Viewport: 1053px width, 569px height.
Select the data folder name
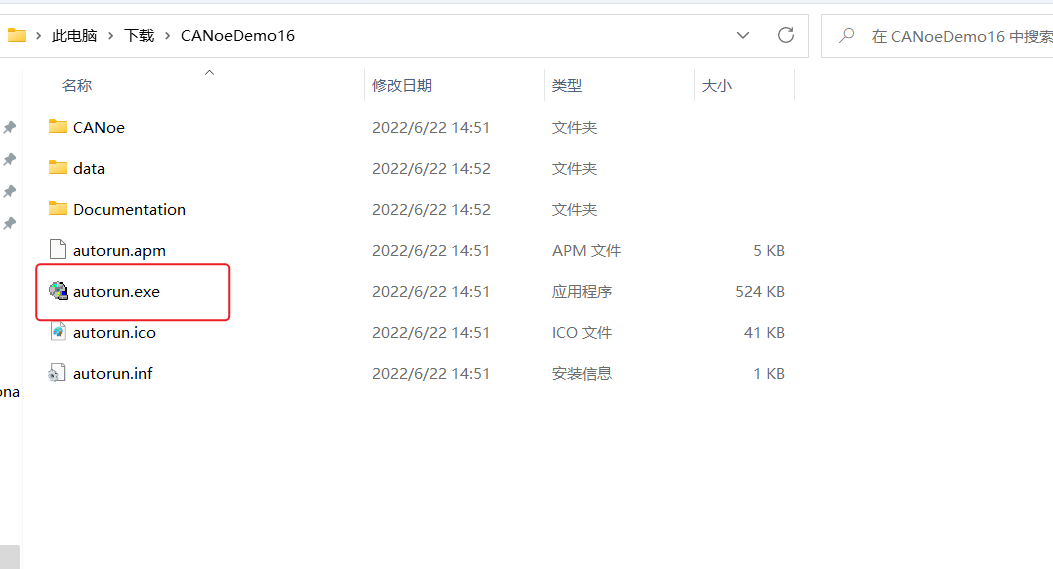(89, 169)
